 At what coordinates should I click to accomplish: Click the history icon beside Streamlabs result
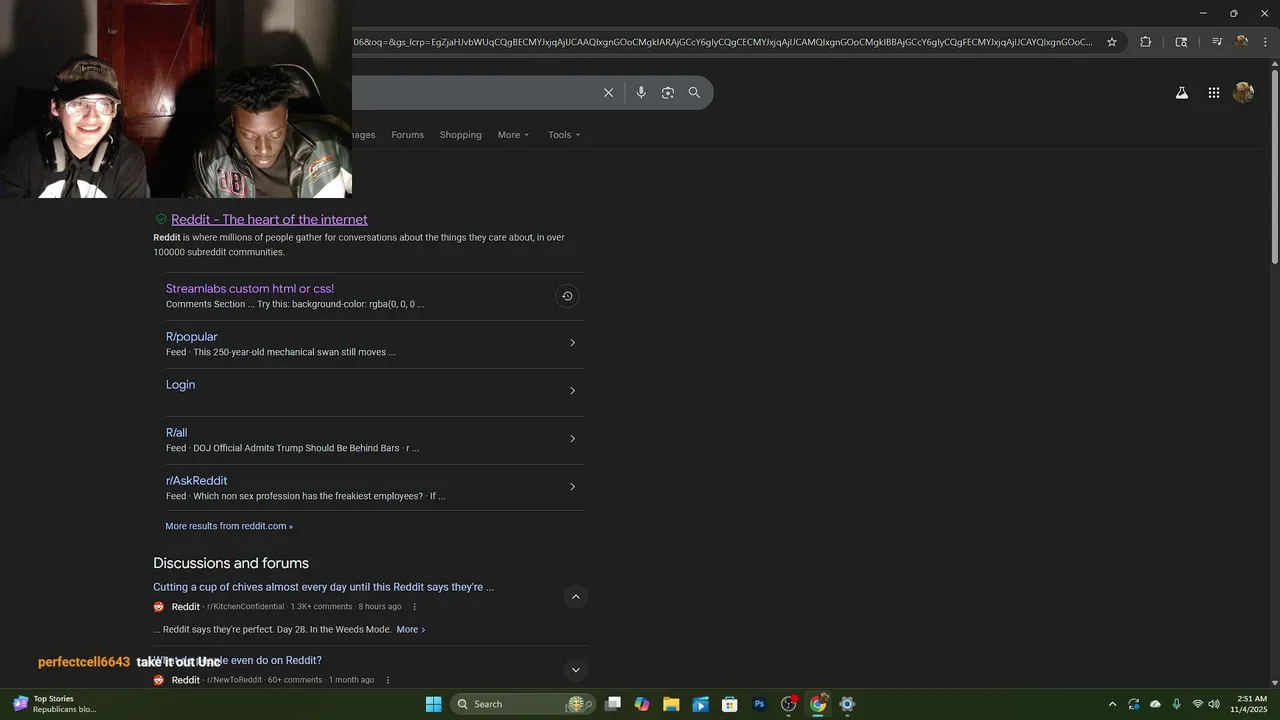(x=567, y=296)
